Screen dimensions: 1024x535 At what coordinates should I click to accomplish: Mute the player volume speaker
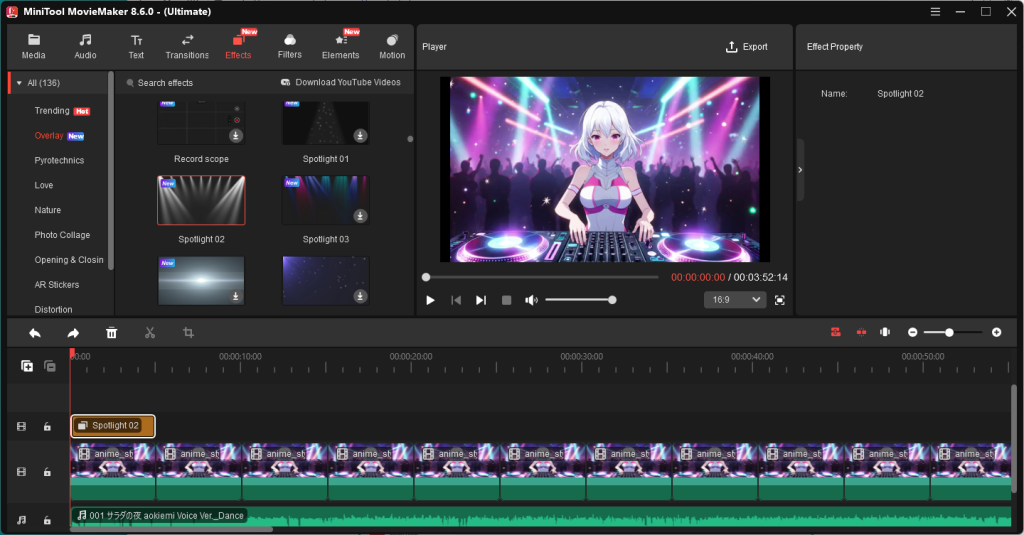coord(532,300)
